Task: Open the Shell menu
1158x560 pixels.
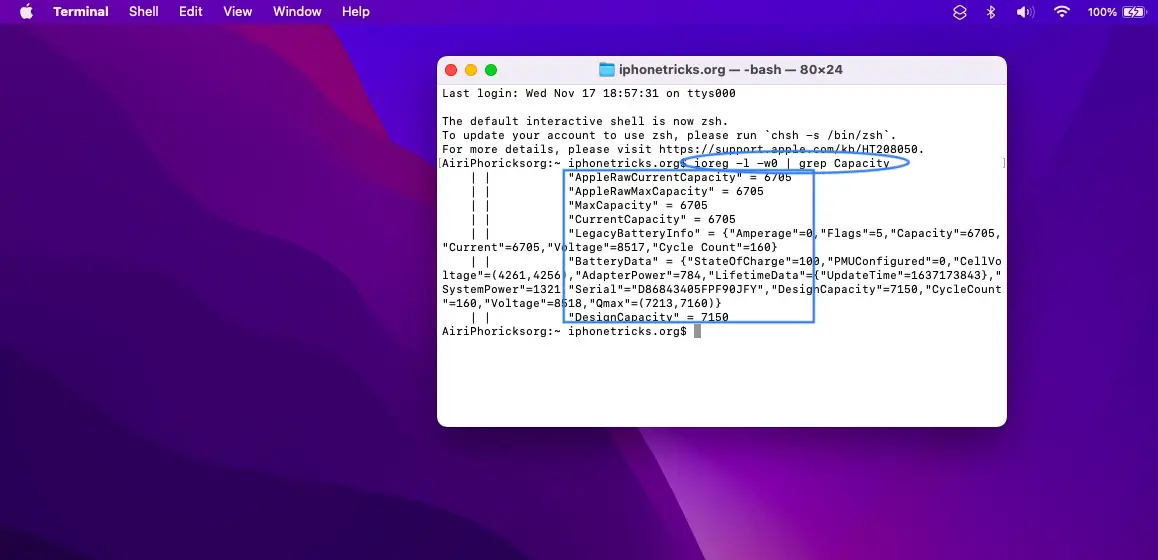Action: tap(143, 12)
